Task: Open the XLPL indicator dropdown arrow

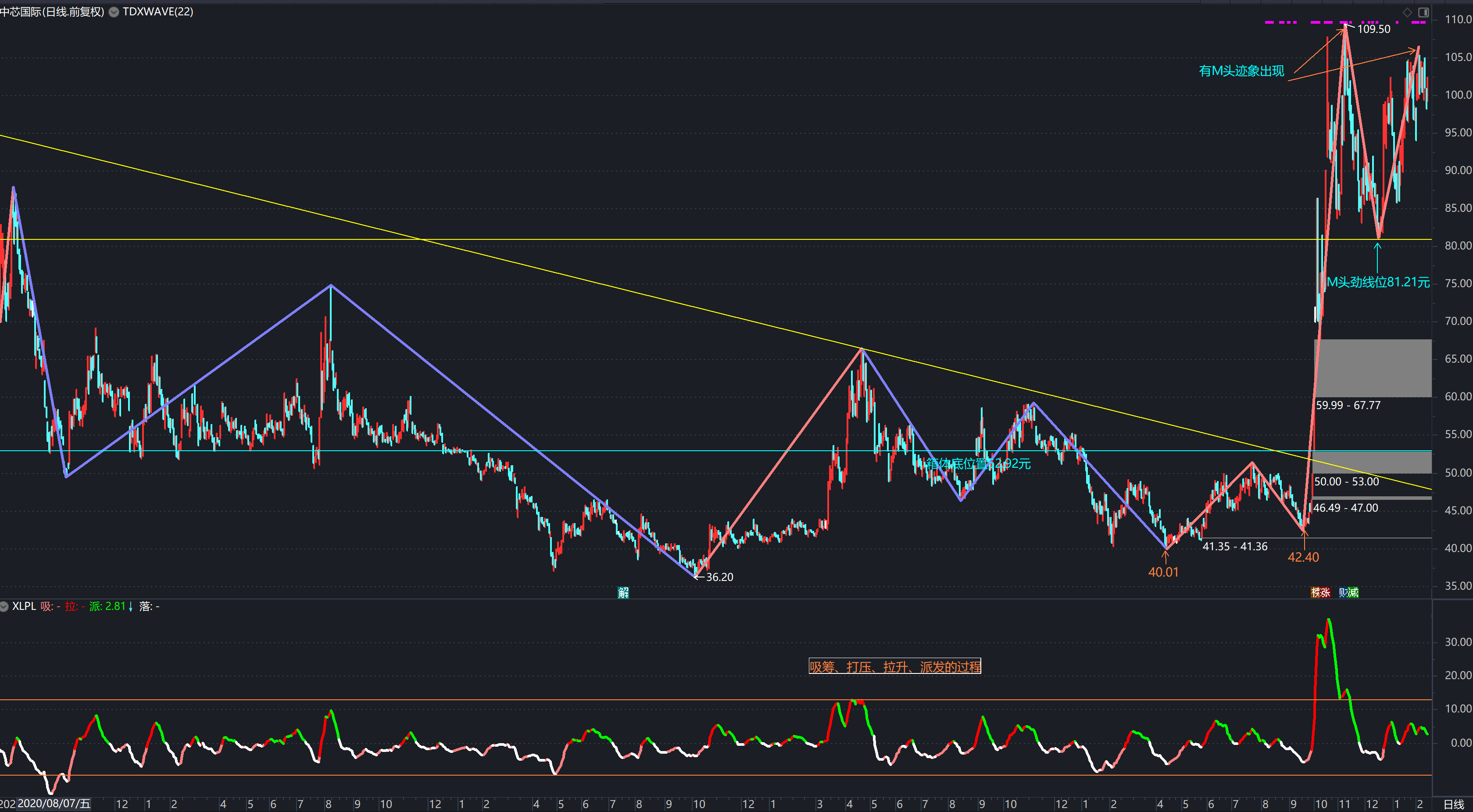Action: (x=4, y=606)
